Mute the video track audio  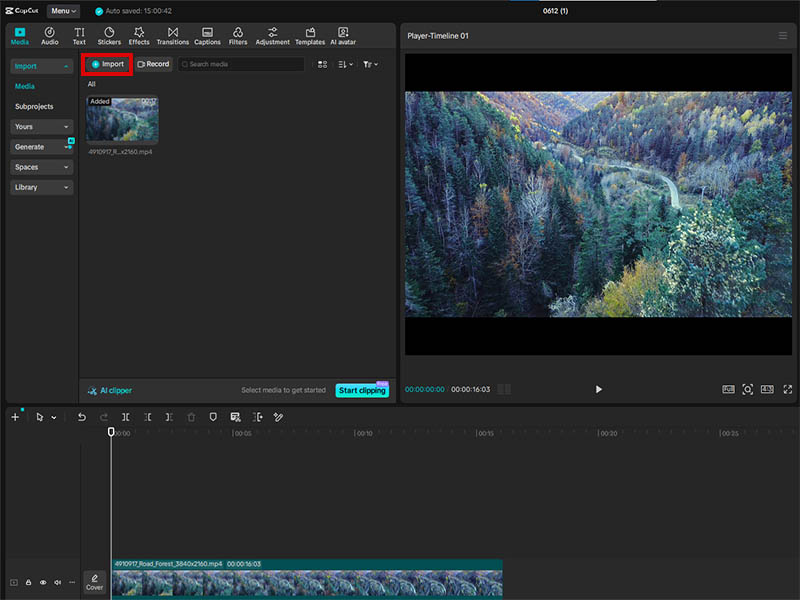[x=58, y=582]
